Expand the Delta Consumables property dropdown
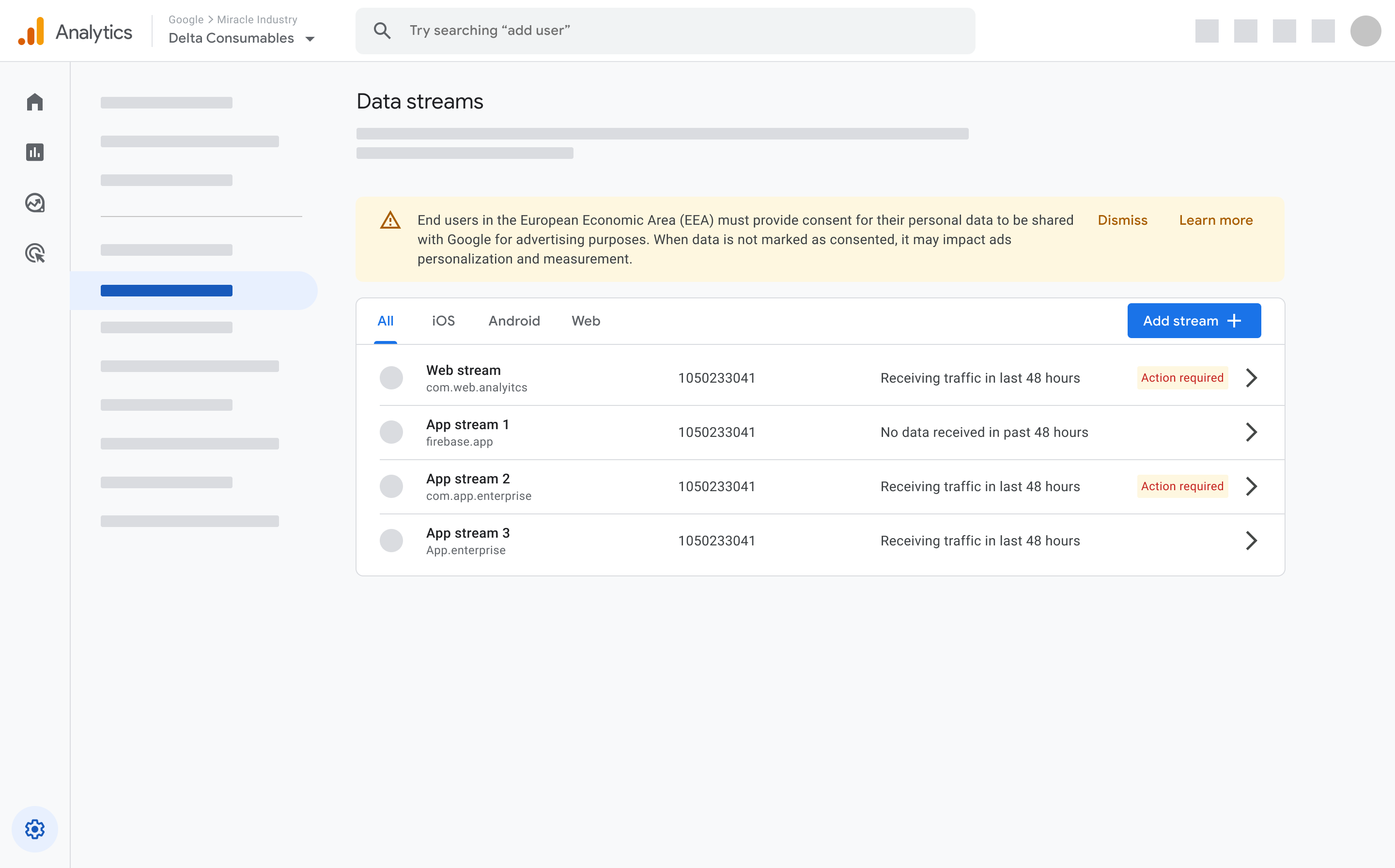 click(311, 38)
